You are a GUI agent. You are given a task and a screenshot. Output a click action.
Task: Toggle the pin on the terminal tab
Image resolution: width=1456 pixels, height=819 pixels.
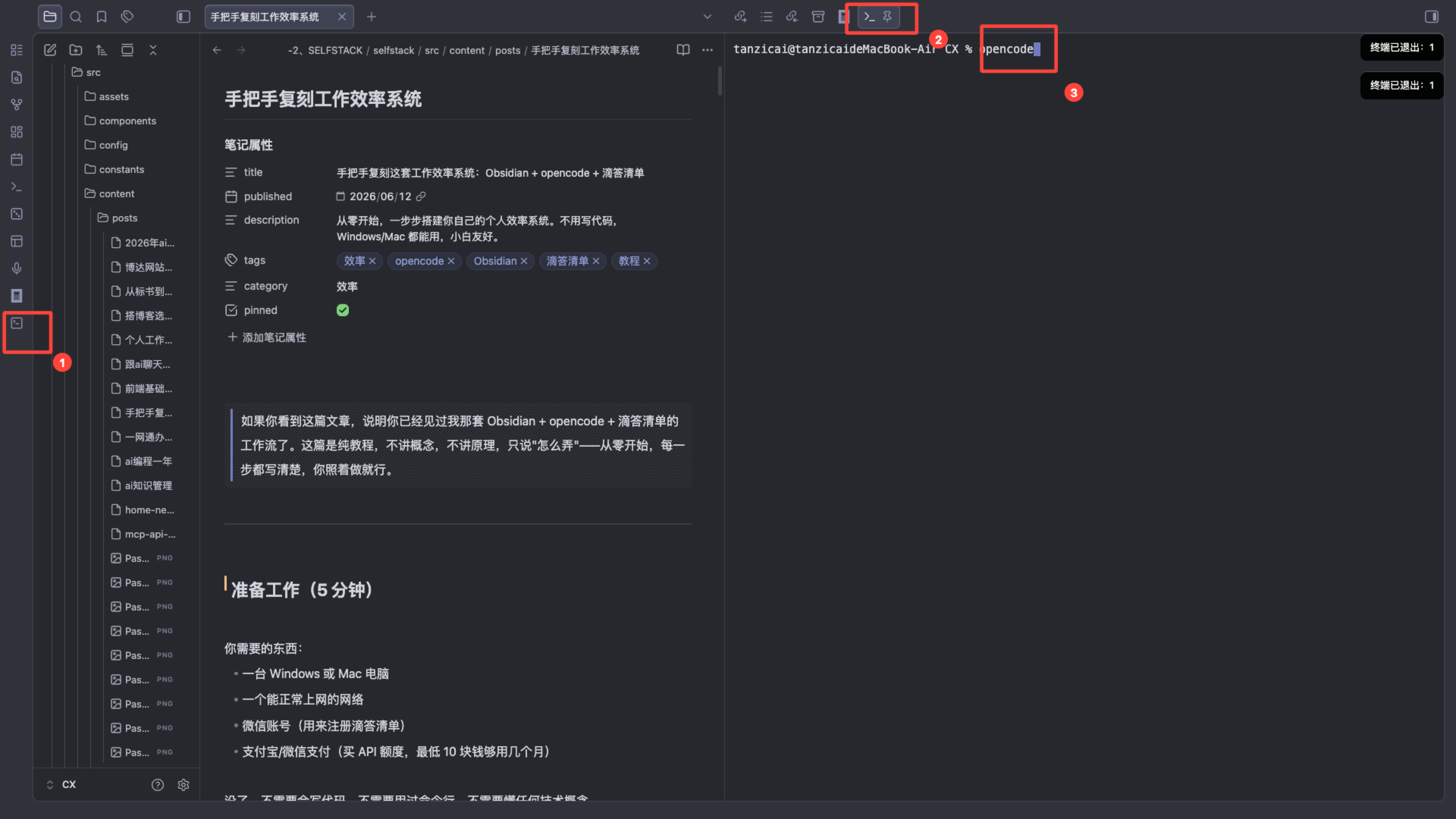[x=888, y=16]
